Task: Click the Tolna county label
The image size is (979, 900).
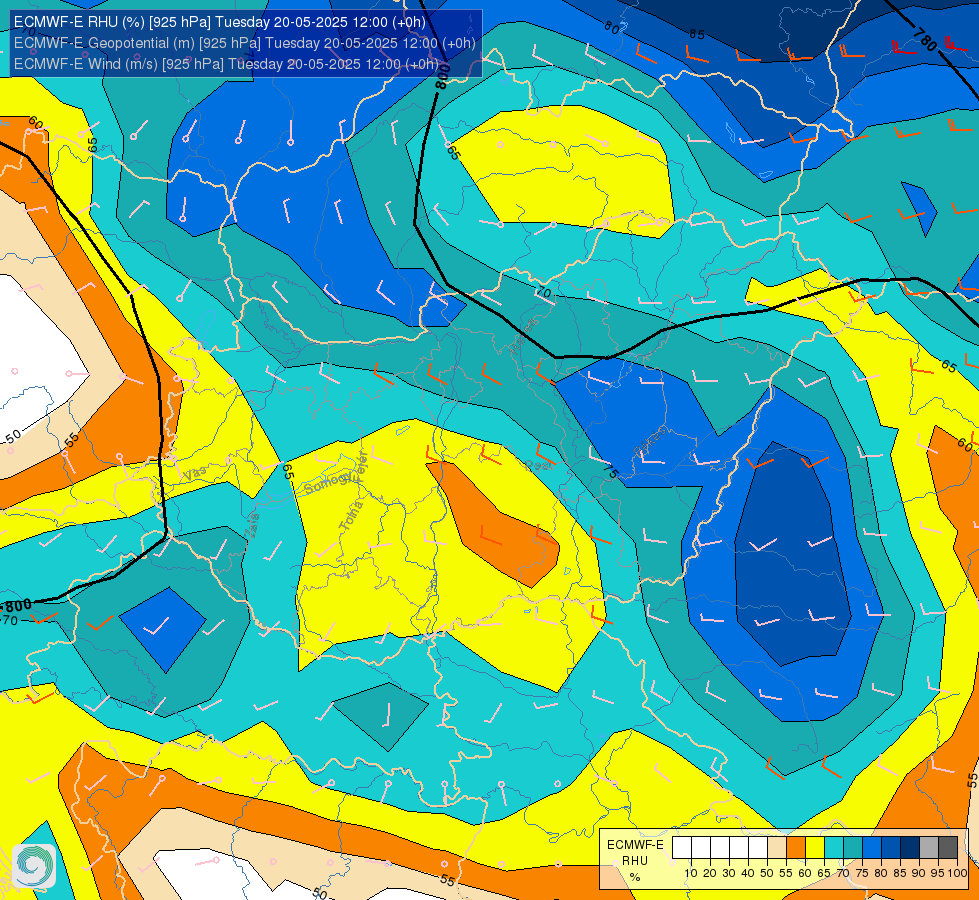Action: (351, 515)
